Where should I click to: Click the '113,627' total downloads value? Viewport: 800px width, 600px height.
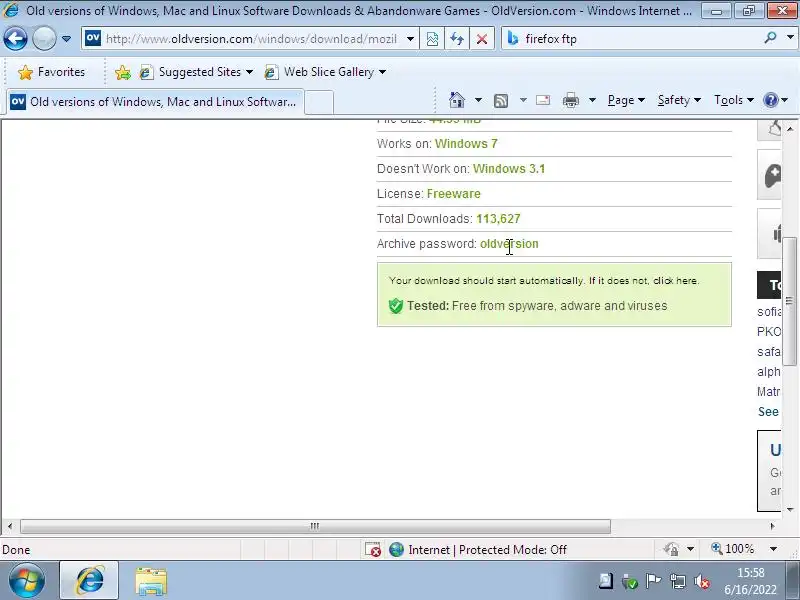tap(498, 219)
